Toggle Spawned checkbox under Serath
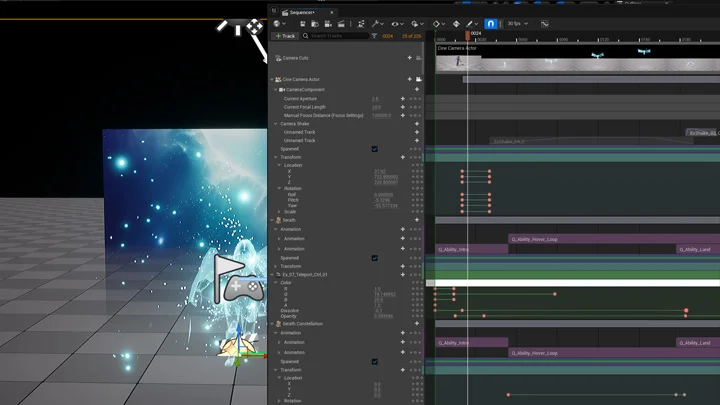 375,258
